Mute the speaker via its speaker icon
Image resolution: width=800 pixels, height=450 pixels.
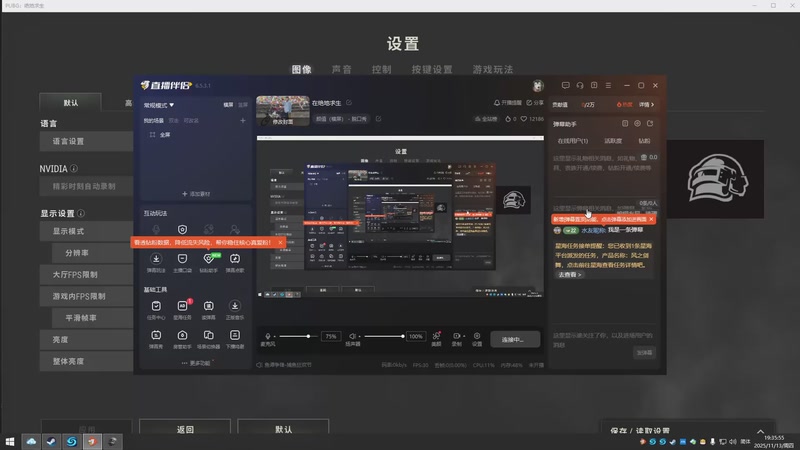(x=353, y=336)
